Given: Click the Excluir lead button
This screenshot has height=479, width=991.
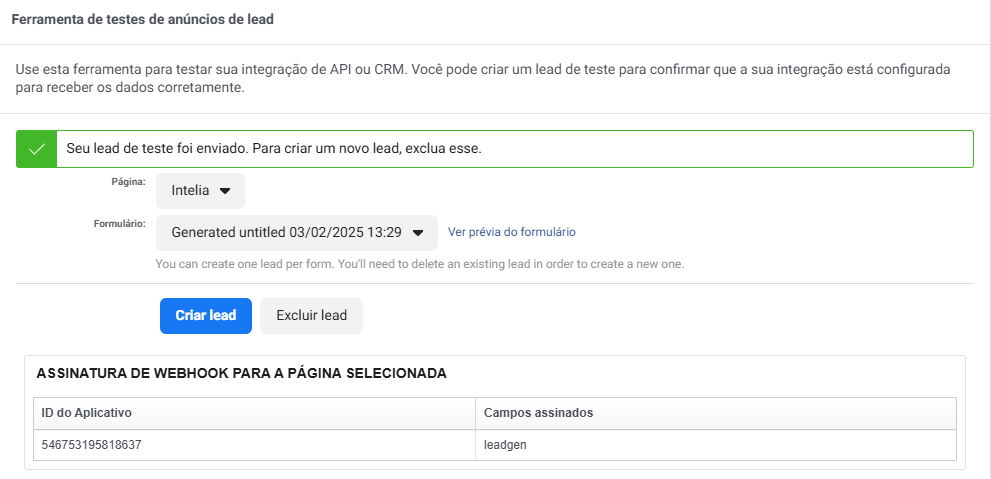Looking at the screenshot, I should point(312,315).
